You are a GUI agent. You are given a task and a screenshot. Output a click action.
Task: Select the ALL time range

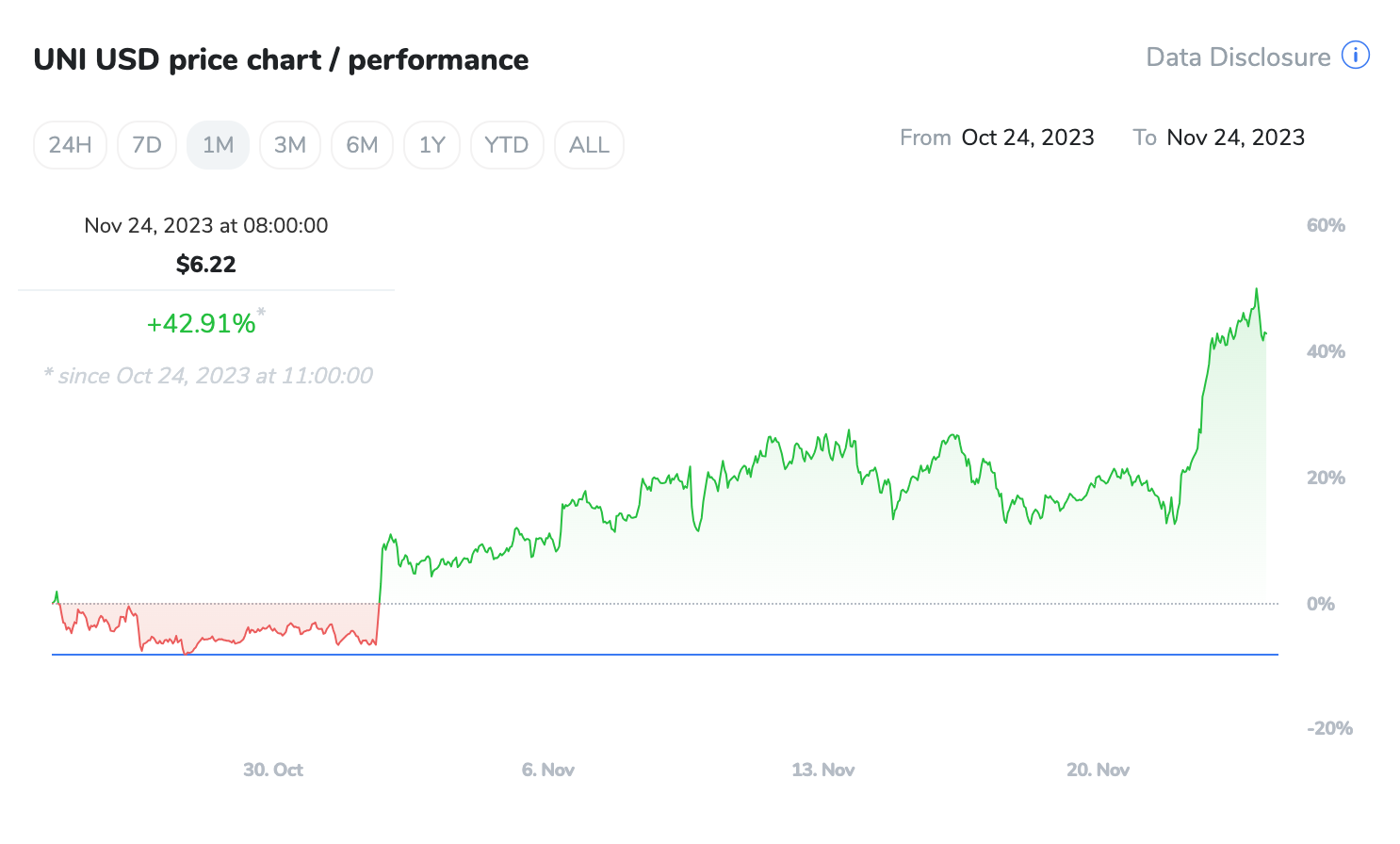point(589,144)
